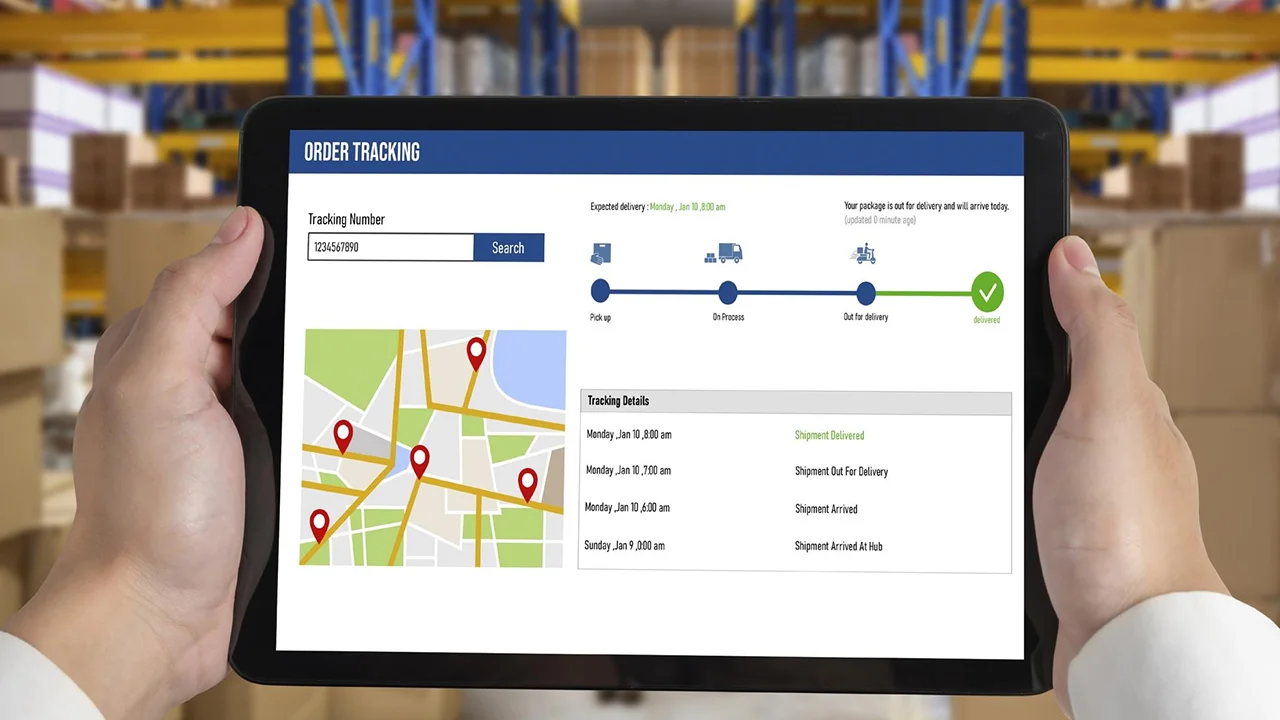Click the delivery truck icon above On Process
The width and height of the screenshot is (1280, 720).
[x=724, y=254]
